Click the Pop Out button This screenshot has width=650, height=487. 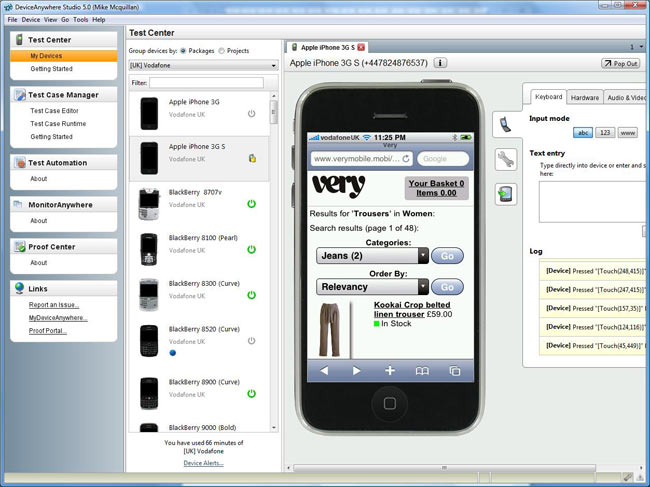[x=621, y=63]
